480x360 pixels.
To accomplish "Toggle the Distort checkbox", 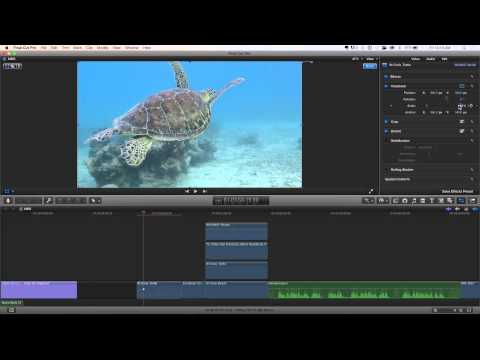I will pyautogui.click(x=386, y=131).
